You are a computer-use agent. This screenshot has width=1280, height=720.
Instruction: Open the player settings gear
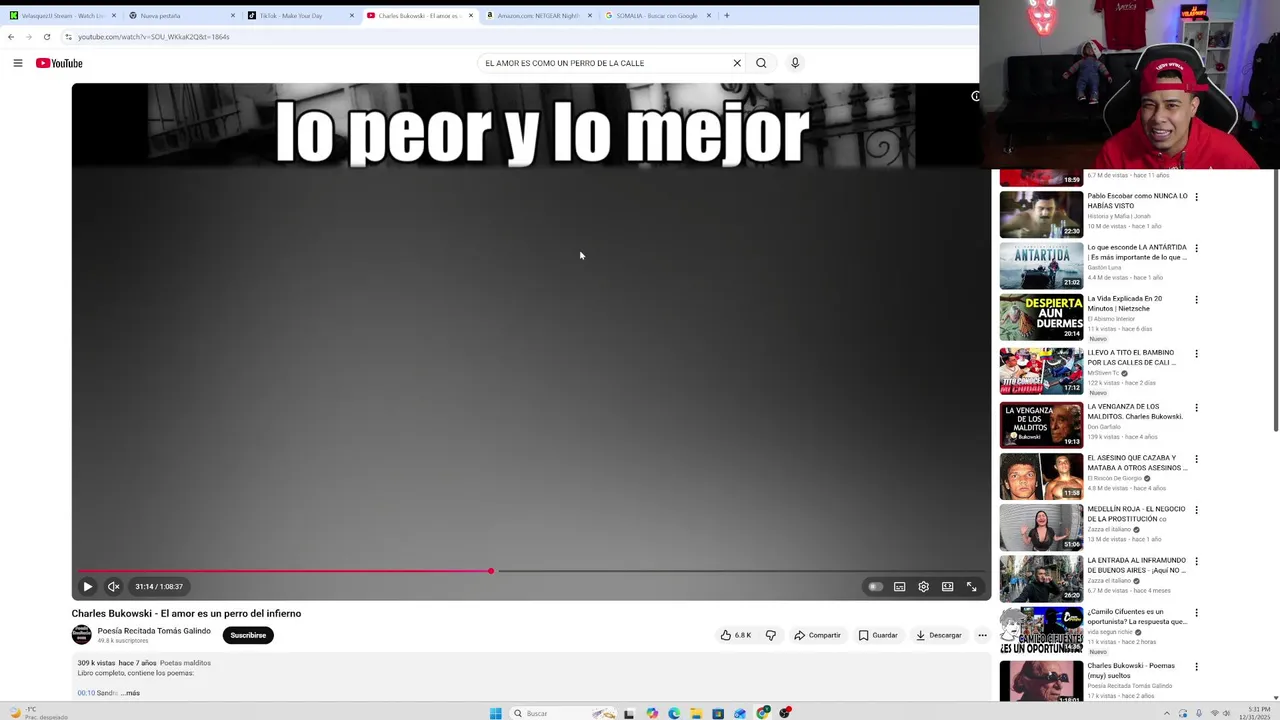pyautogui.click(x=923, y=587)
